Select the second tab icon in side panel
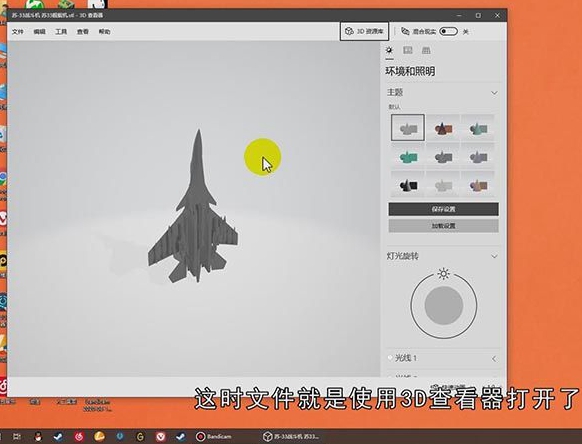The height and width of the screenshot is (444, 582). [408, 50]
